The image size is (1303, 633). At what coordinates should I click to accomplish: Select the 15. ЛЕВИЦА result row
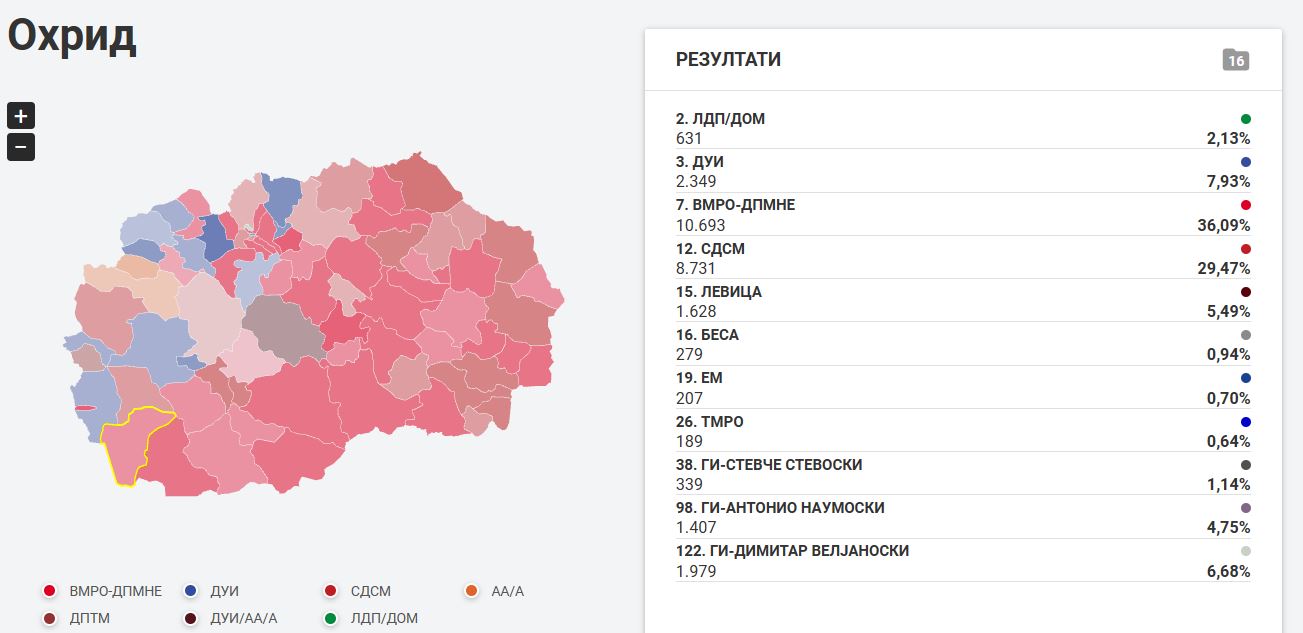coord(963,301)
